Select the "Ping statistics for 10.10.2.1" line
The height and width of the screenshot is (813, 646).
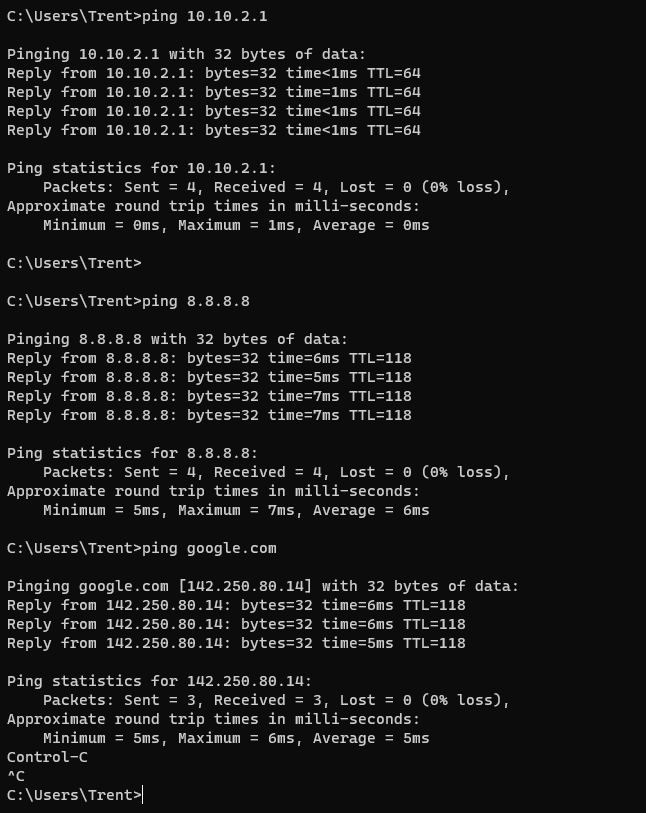point(141,168)
